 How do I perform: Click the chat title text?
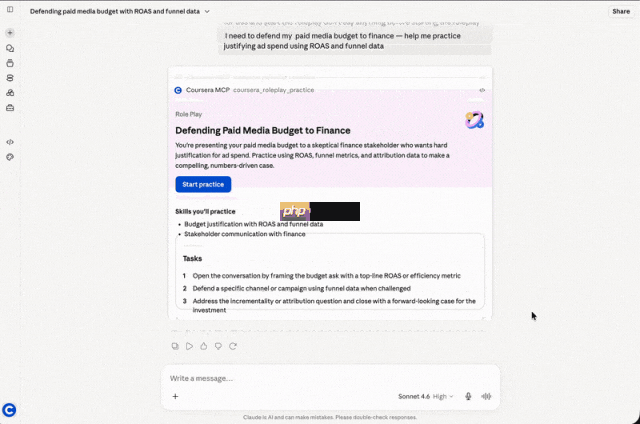115,11
